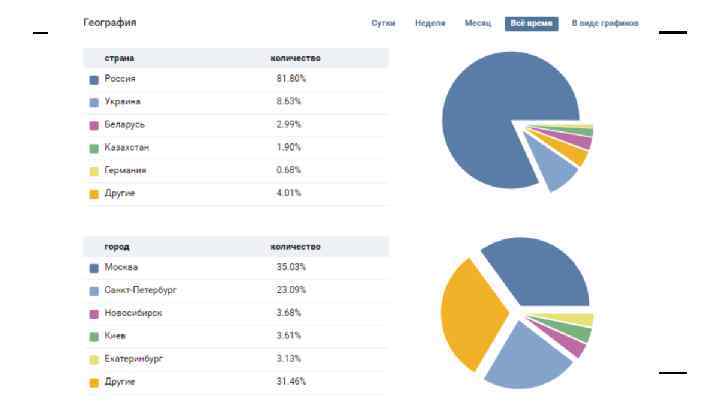This screenshot has height=405, width=720.
Task: Select the Всё время tab
Action: 532,23
